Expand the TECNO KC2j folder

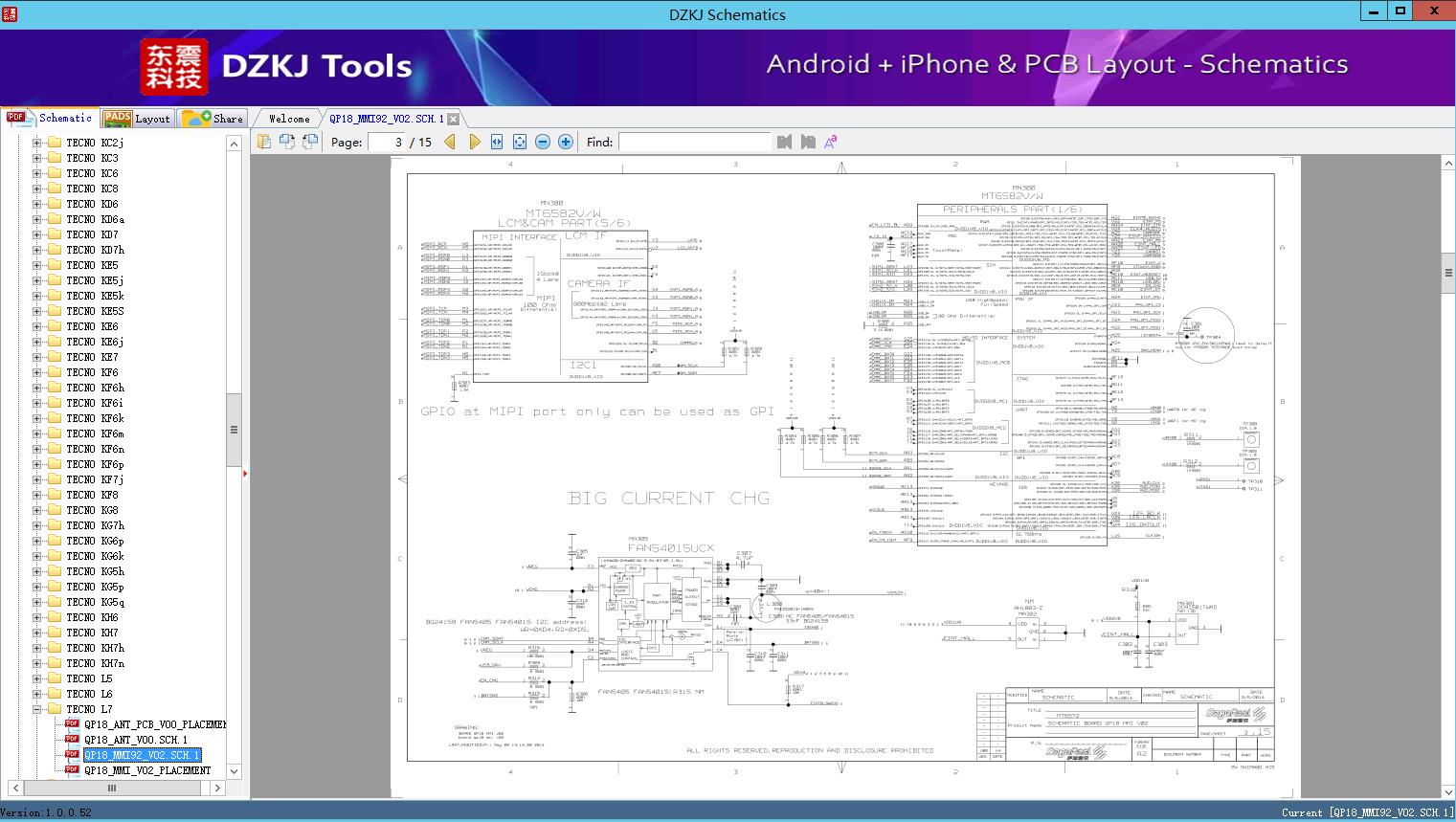click(x=37, y=143)
